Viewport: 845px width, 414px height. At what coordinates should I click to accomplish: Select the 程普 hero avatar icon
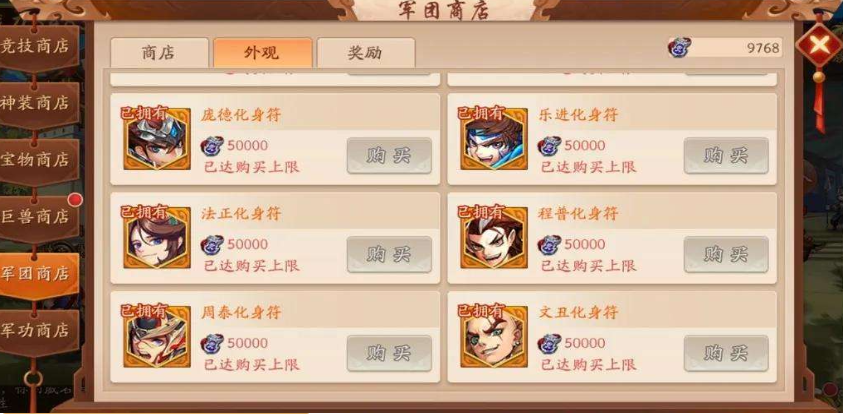click(494, 237)
